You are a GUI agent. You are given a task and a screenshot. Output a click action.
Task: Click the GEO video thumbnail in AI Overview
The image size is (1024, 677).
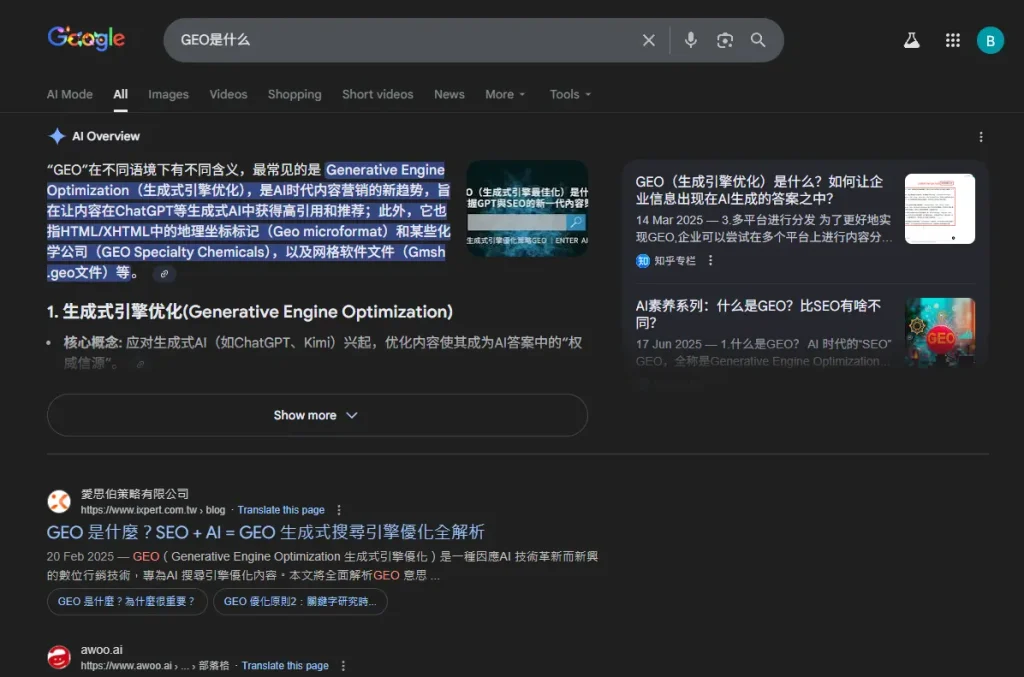coord(526,209)
